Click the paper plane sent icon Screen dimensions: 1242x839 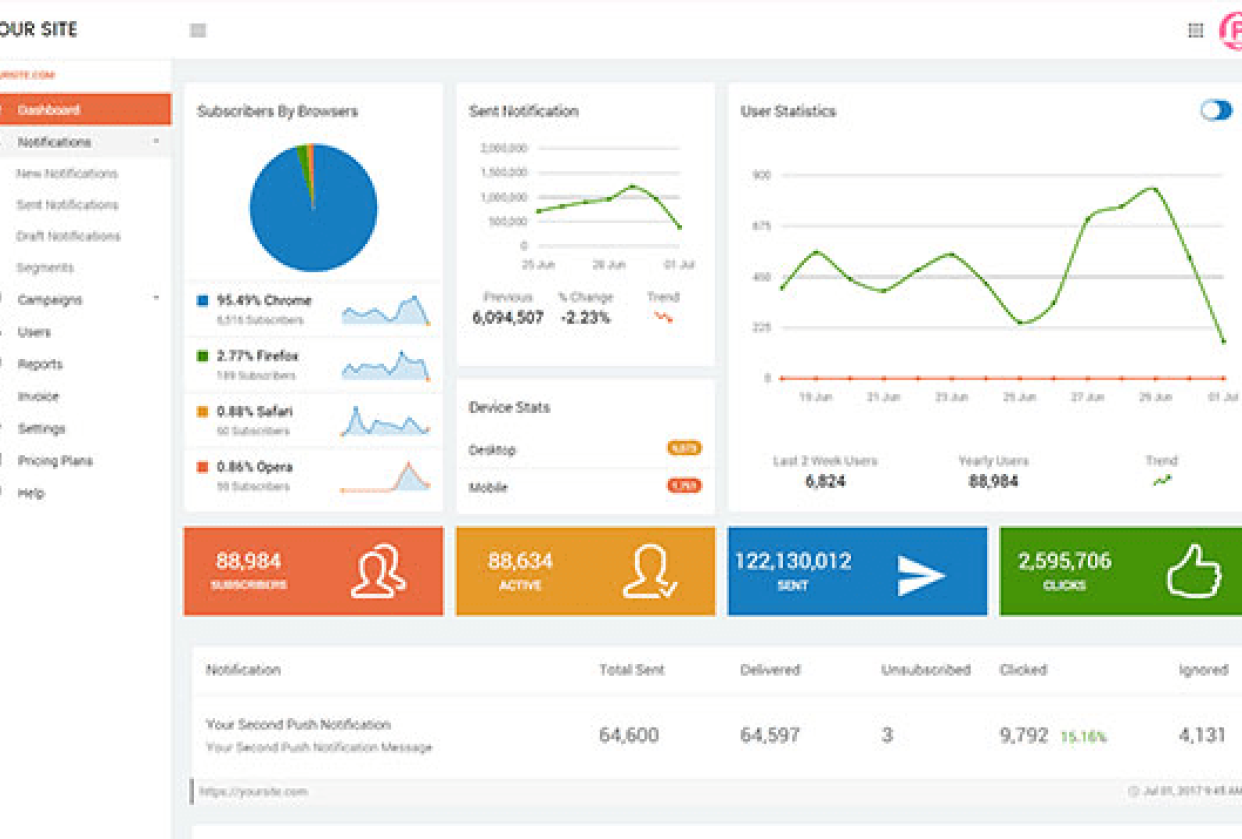(x=920, y=574)
